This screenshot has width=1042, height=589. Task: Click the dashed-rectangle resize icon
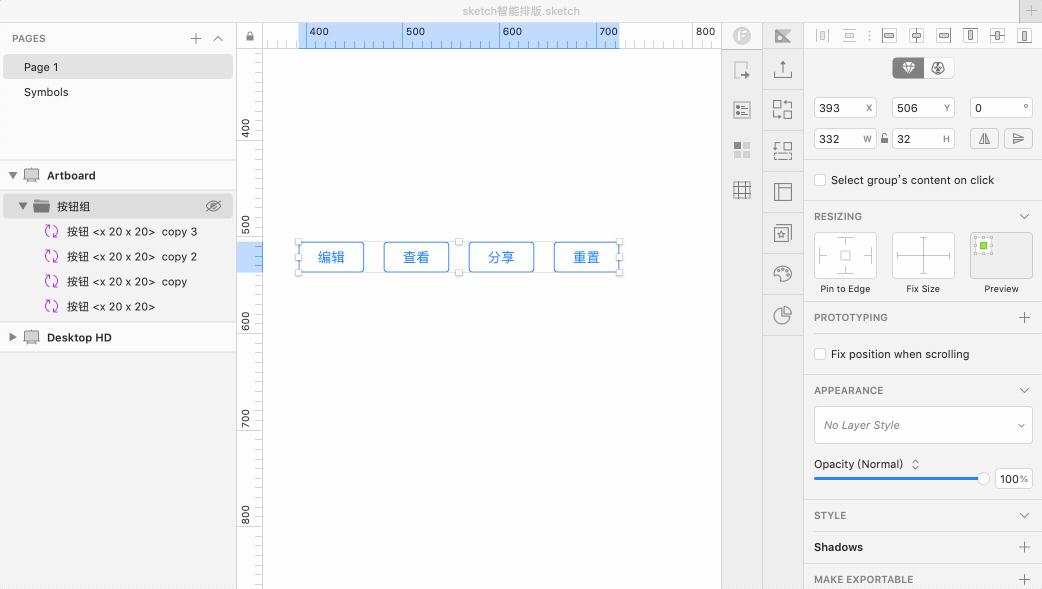pos(783,150)
